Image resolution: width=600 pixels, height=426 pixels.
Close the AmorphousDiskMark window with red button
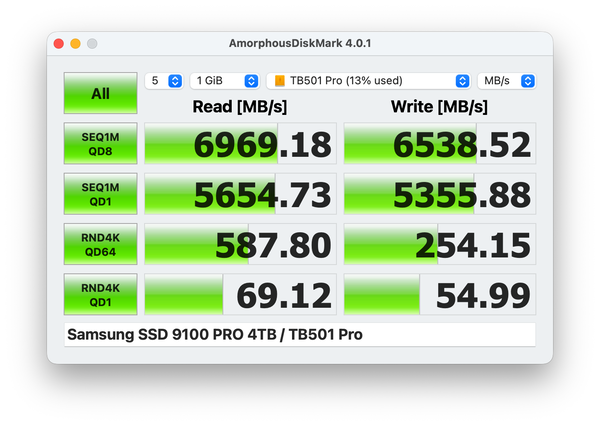pyautogui.click(x=59, y=44)
